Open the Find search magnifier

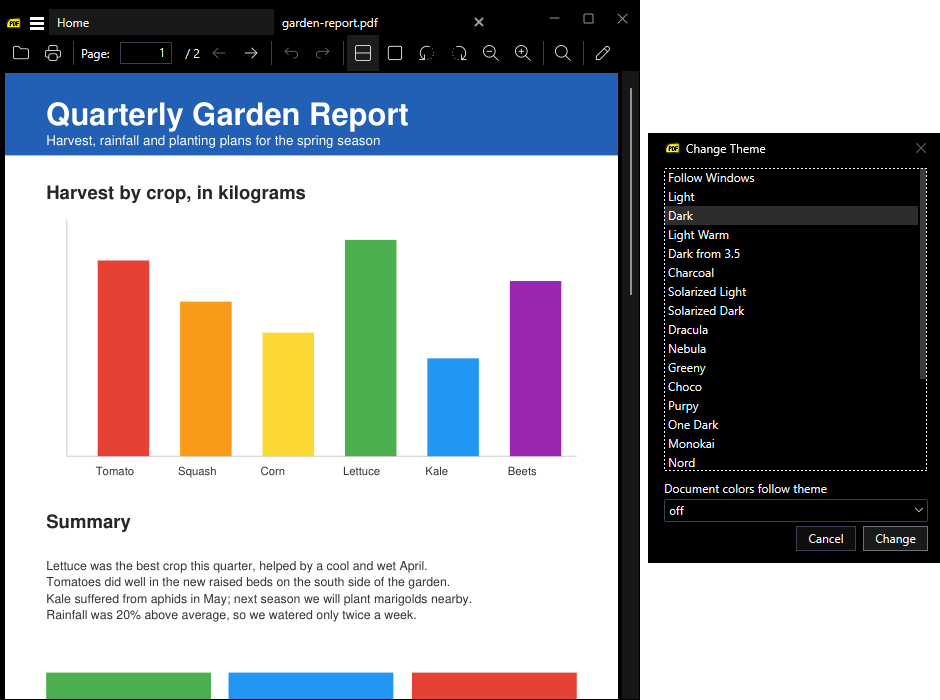point(562,53)
